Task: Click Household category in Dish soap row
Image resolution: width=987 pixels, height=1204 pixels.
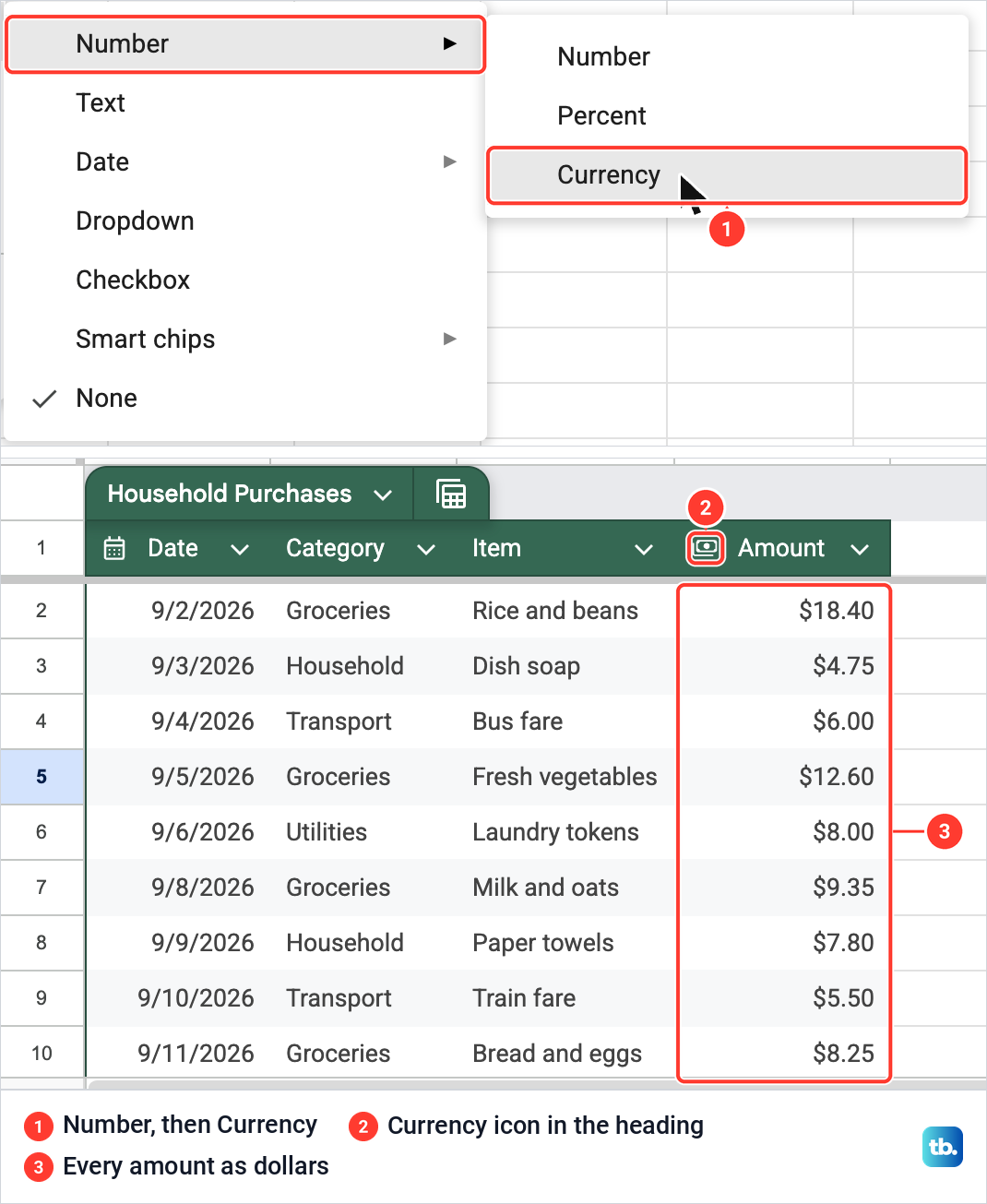Action: 364,666
